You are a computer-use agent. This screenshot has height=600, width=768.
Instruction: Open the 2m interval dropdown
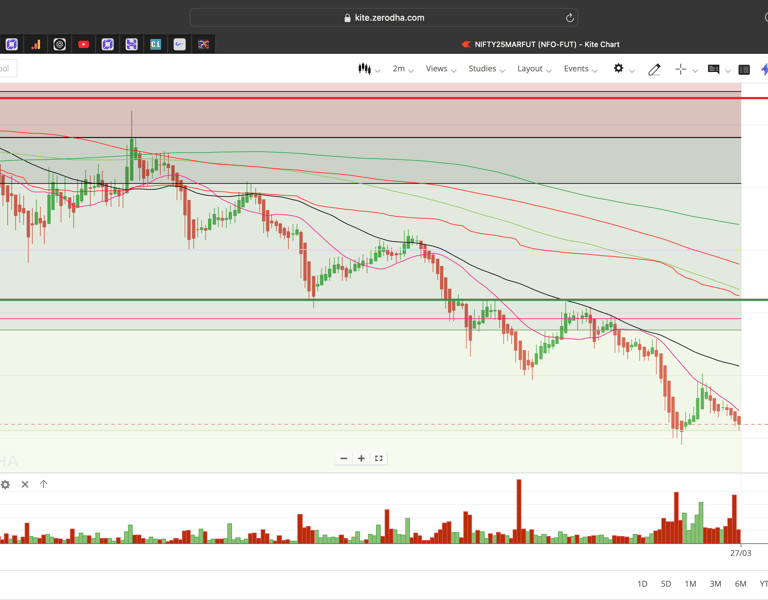pyautogui.click(x=403, y=69)
